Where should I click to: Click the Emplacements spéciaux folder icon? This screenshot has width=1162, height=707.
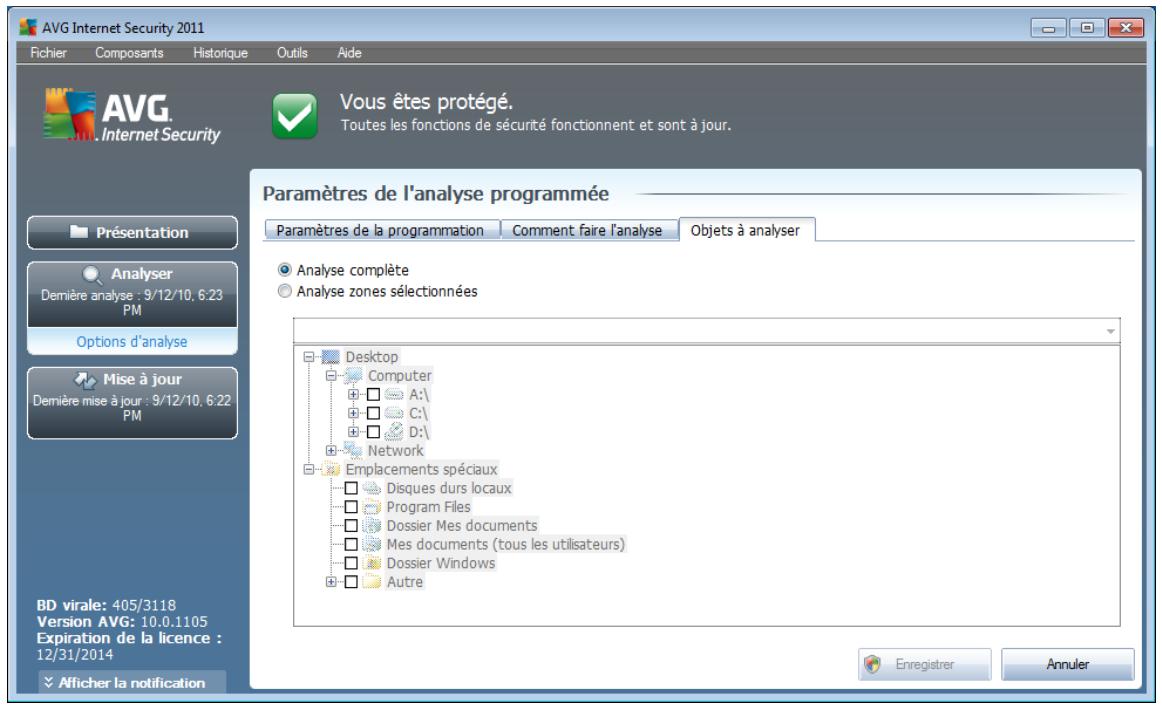tap(332, 470)
